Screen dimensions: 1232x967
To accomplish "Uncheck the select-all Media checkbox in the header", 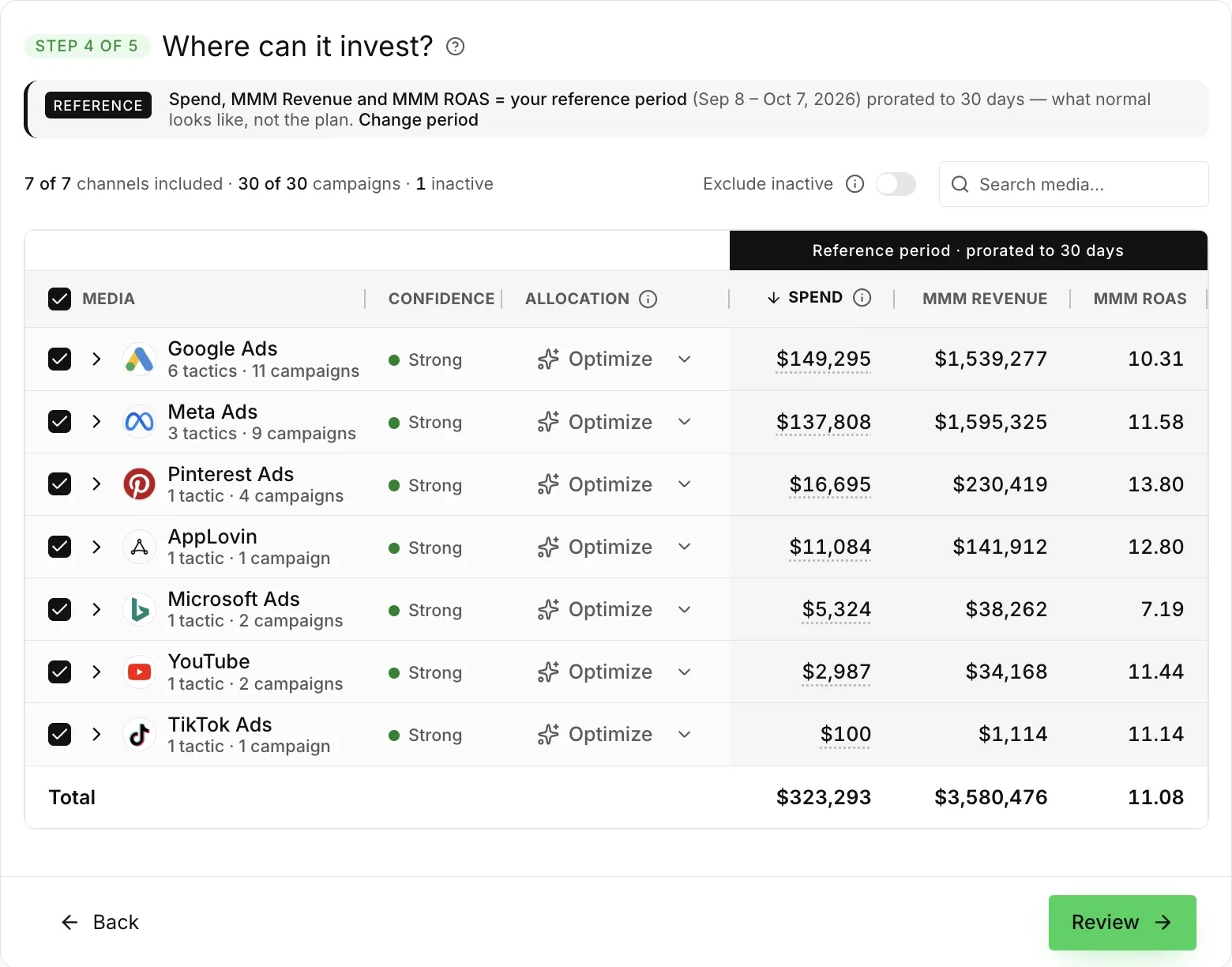I will click(x=60, y=299).
